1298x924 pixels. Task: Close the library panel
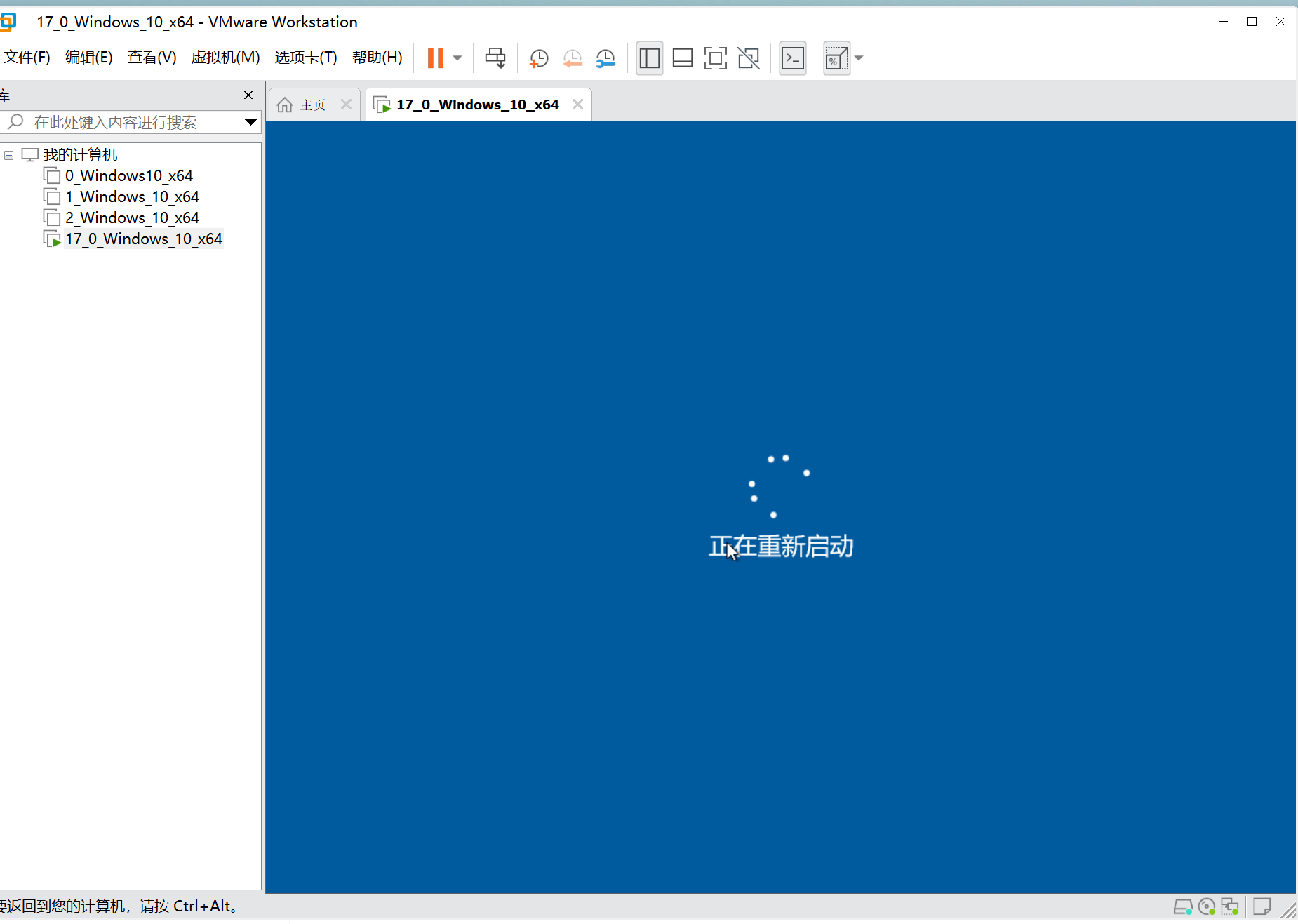point(248,95)
